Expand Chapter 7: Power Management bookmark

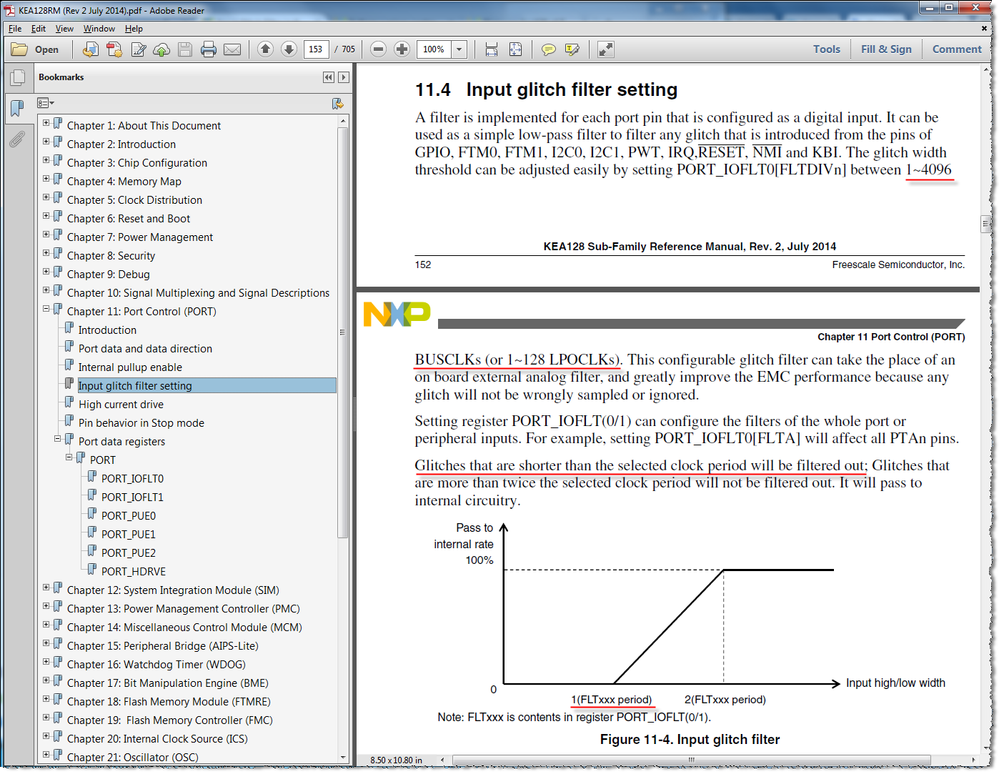point(46,234)
